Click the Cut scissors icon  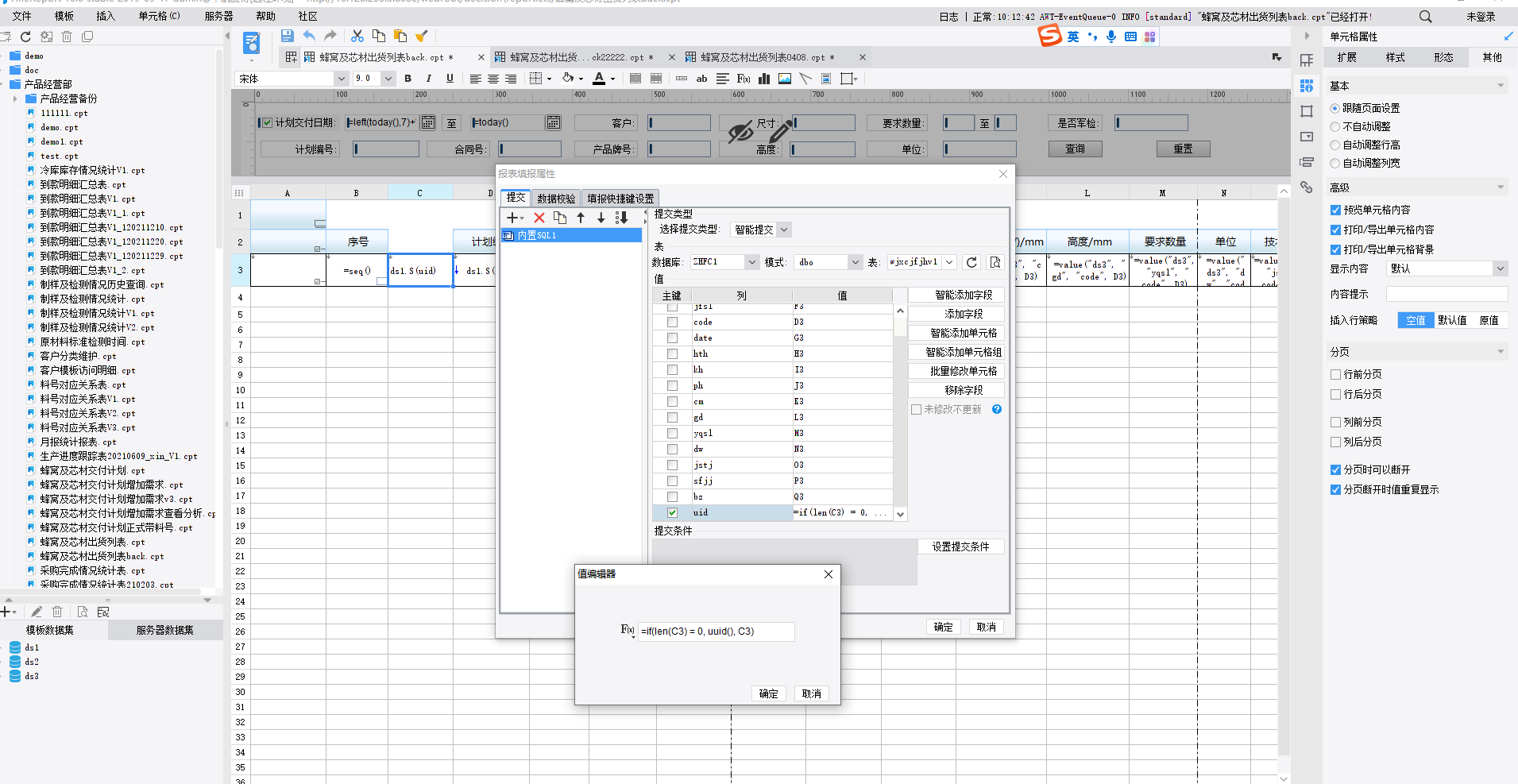[357, 36]
